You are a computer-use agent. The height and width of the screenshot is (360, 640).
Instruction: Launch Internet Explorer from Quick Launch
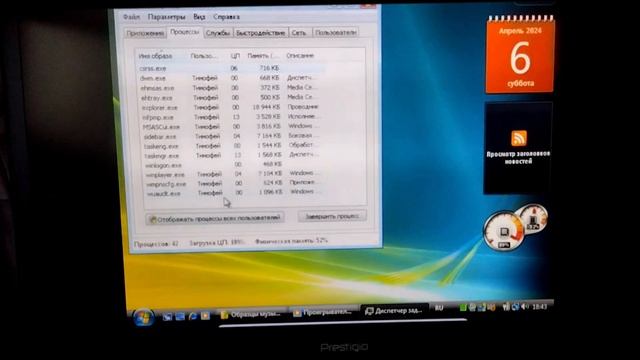pyautogui.click(x=193, y=316)
